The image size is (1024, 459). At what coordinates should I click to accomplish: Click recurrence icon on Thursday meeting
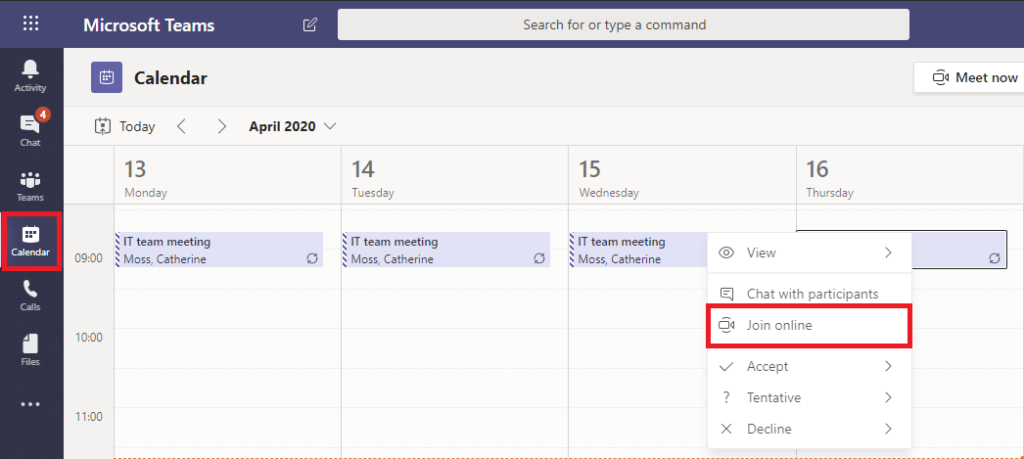click(x=994, y=259)
